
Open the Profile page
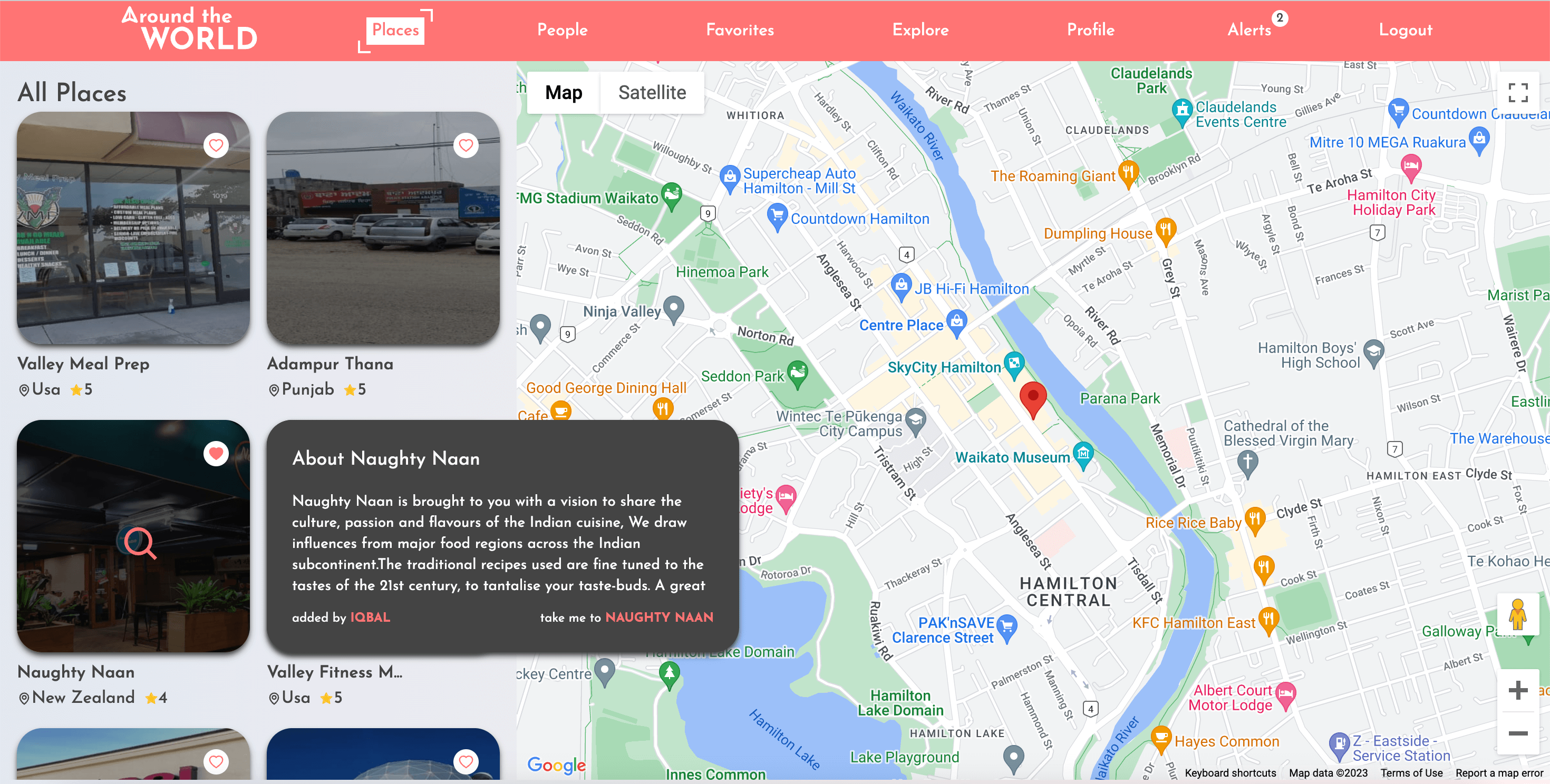click(x=1090, y=30)
